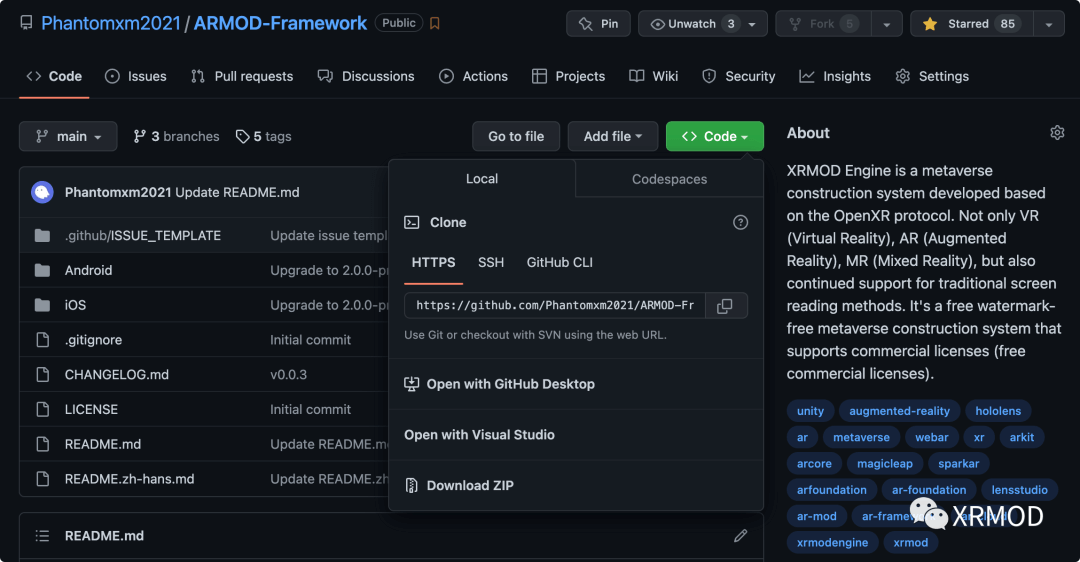
Task: Open the CHANGELOG.md file
Action: (116, 375)
